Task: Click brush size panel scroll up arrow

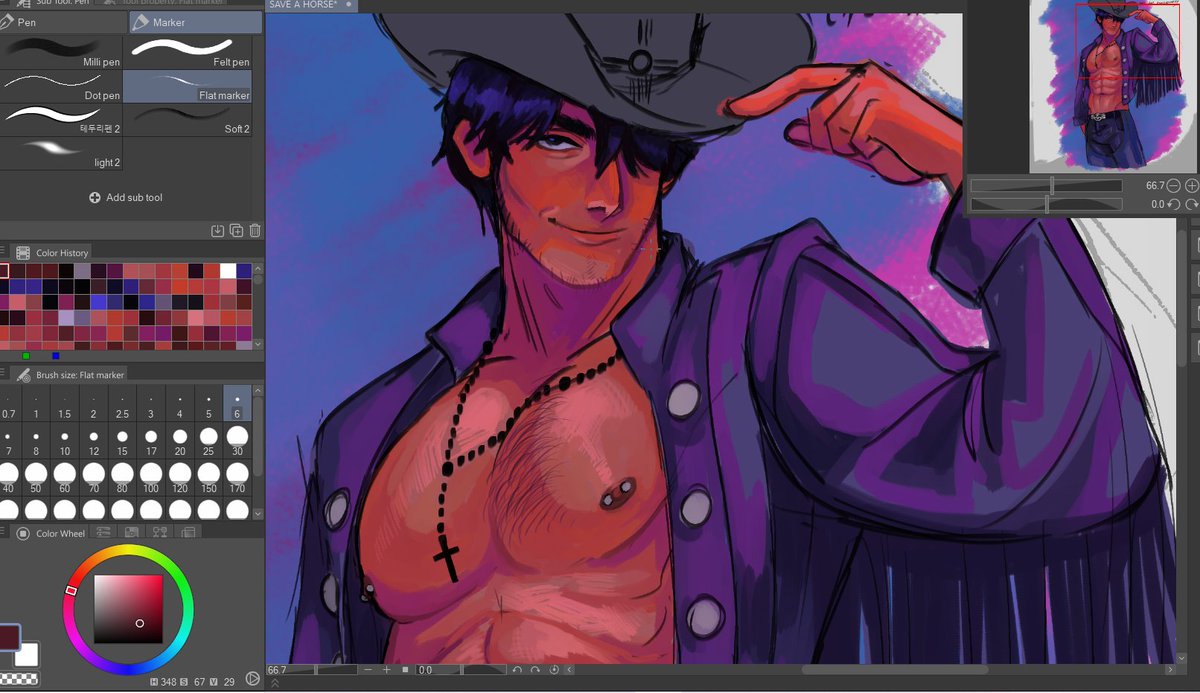Action: (x=258, y=392)
